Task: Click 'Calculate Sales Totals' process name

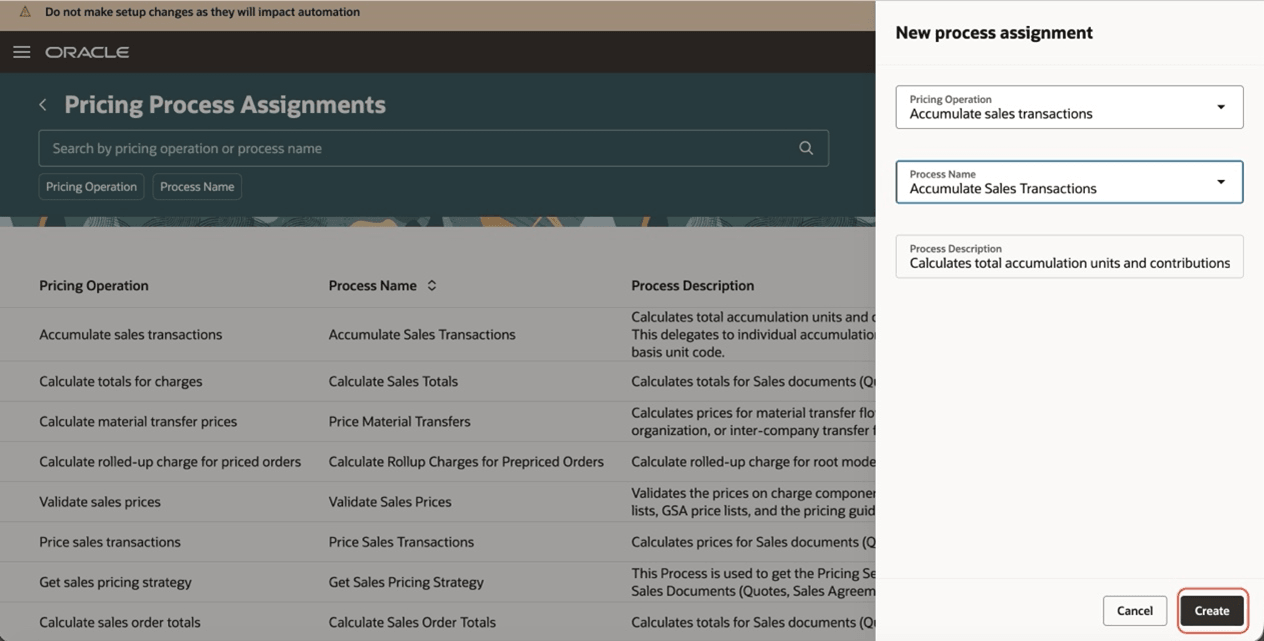Action: (393, 382)
